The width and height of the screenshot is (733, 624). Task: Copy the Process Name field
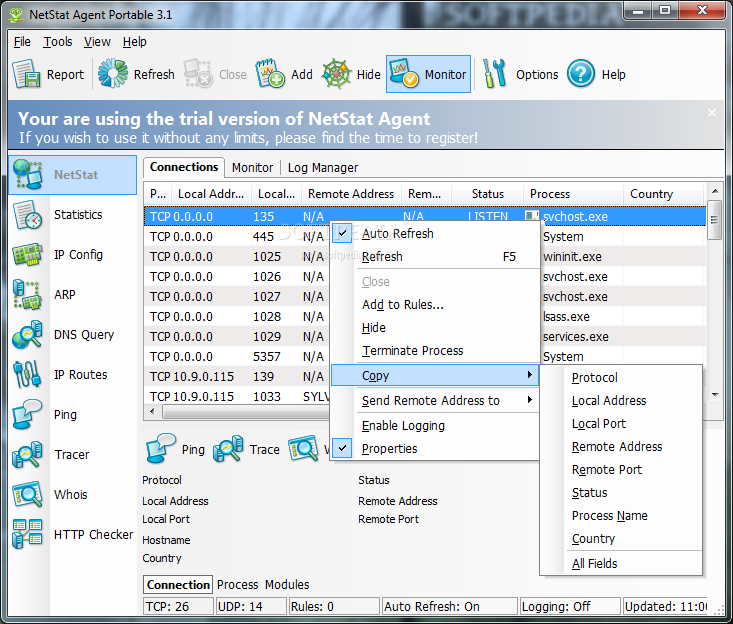click(621, 516)
